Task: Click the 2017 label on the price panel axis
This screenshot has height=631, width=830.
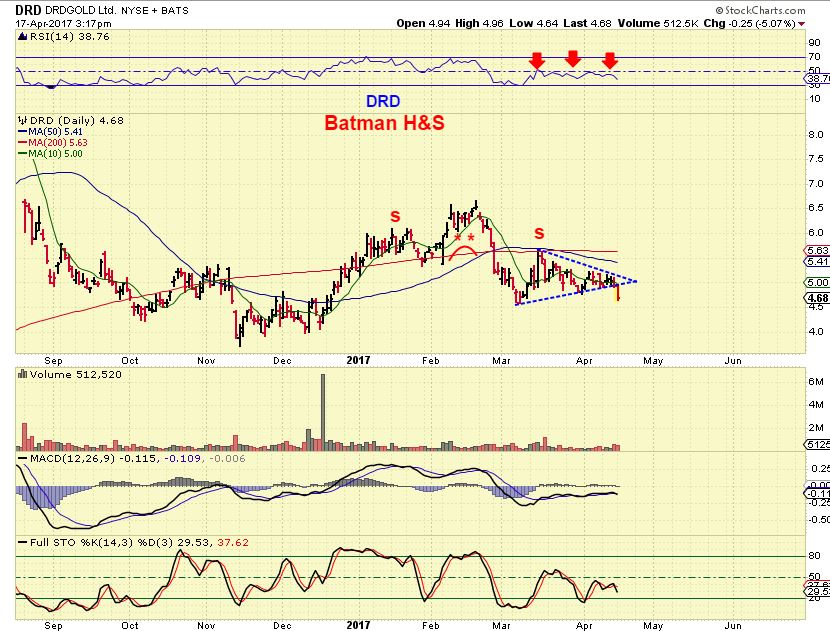Action: (358, 360)
